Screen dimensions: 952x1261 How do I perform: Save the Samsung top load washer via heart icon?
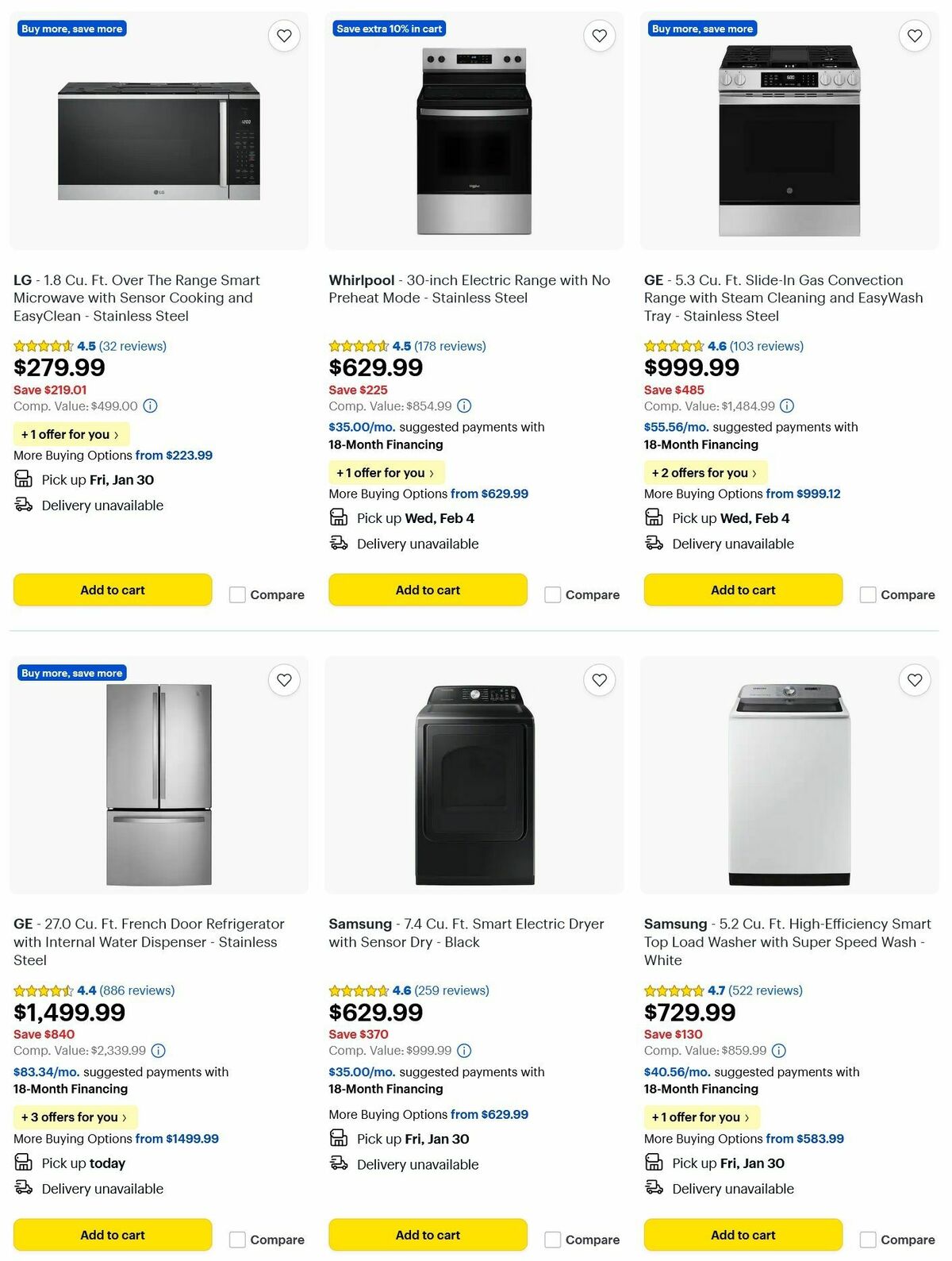click(x=914, y=680)
